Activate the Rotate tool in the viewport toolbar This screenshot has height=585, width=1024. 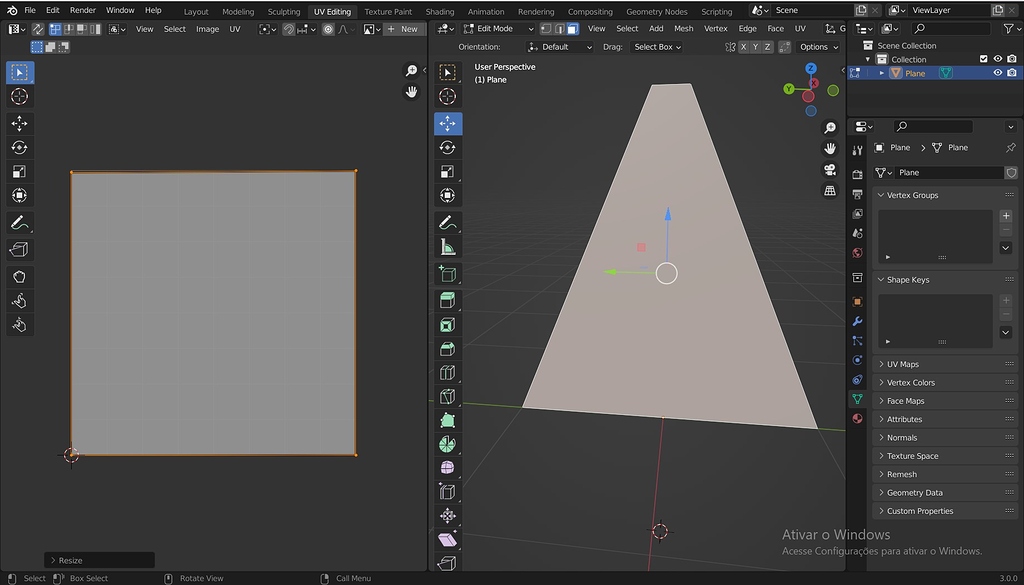click(x=447, y=147)
